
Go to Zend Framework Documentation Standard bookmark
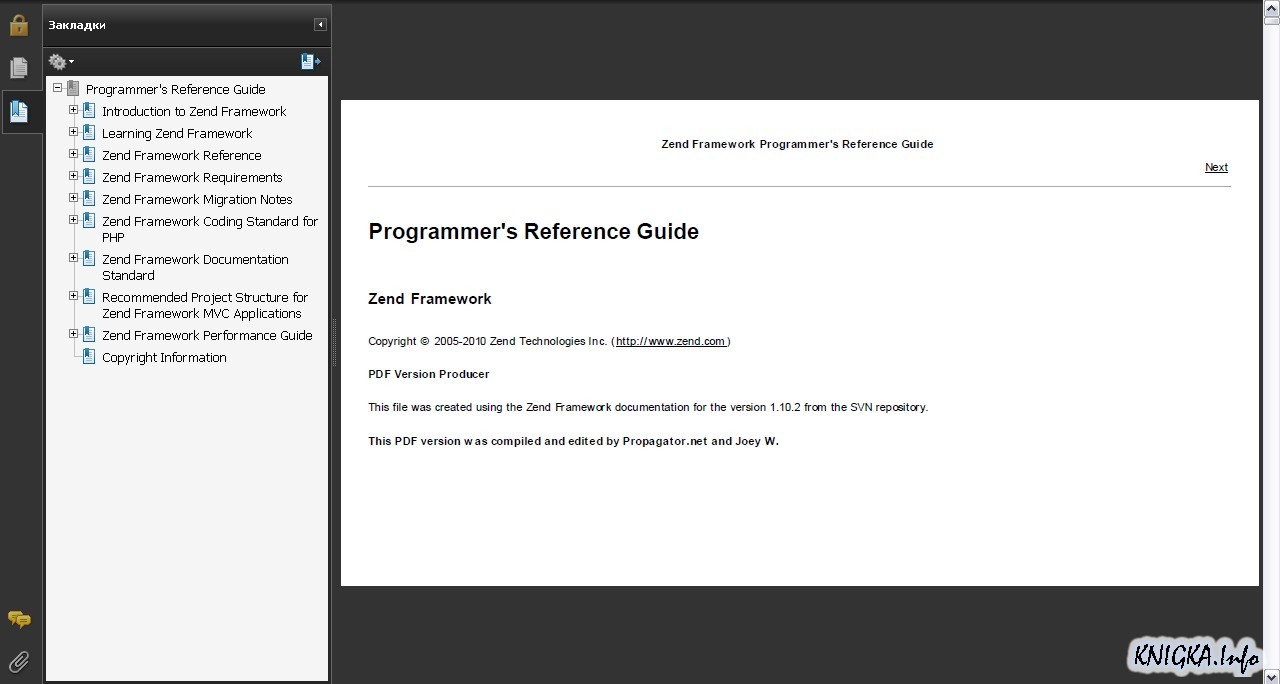coord(195,267)
